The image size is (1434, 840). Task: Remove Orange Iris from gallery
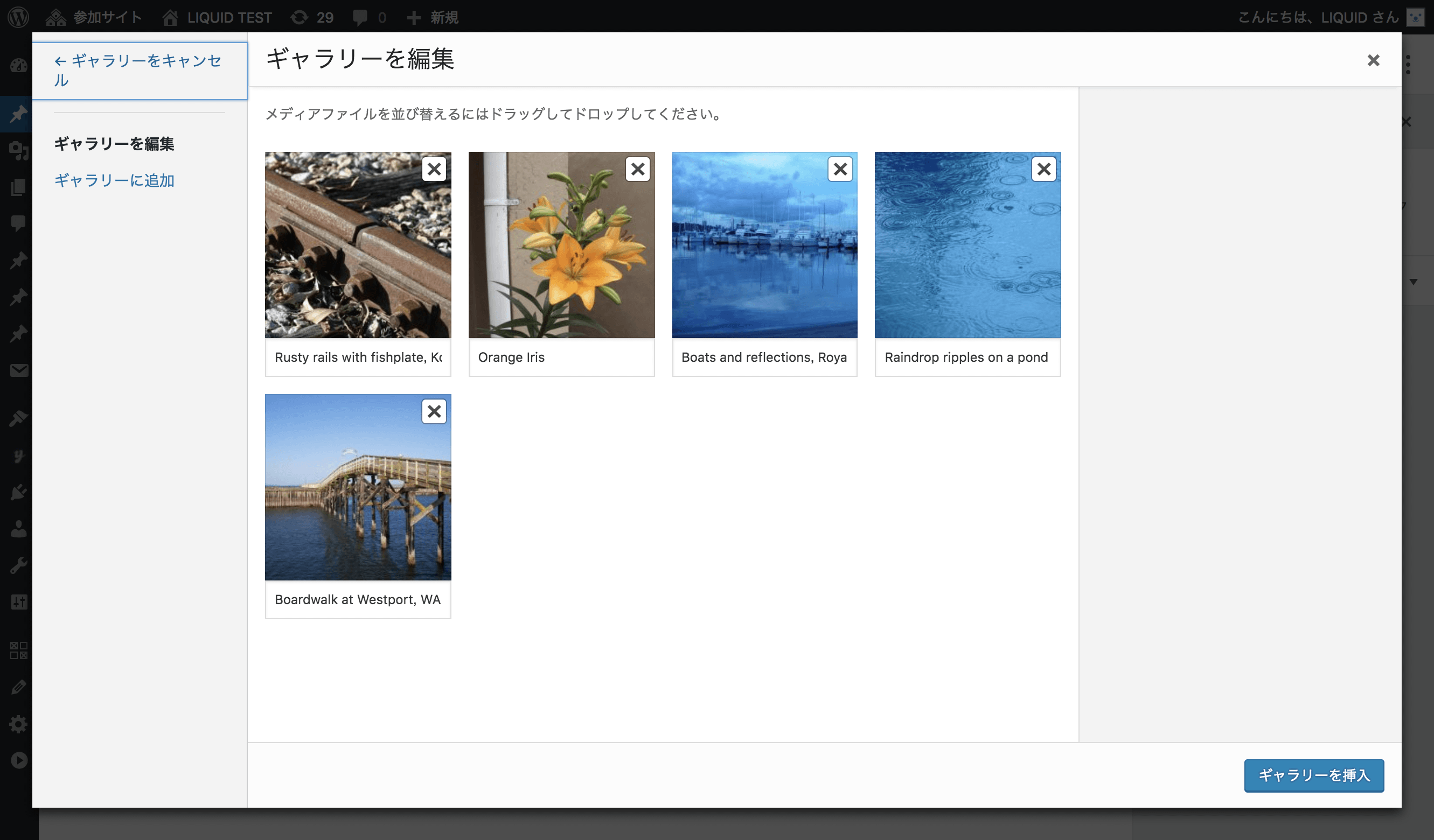click(x=637, y=169)
